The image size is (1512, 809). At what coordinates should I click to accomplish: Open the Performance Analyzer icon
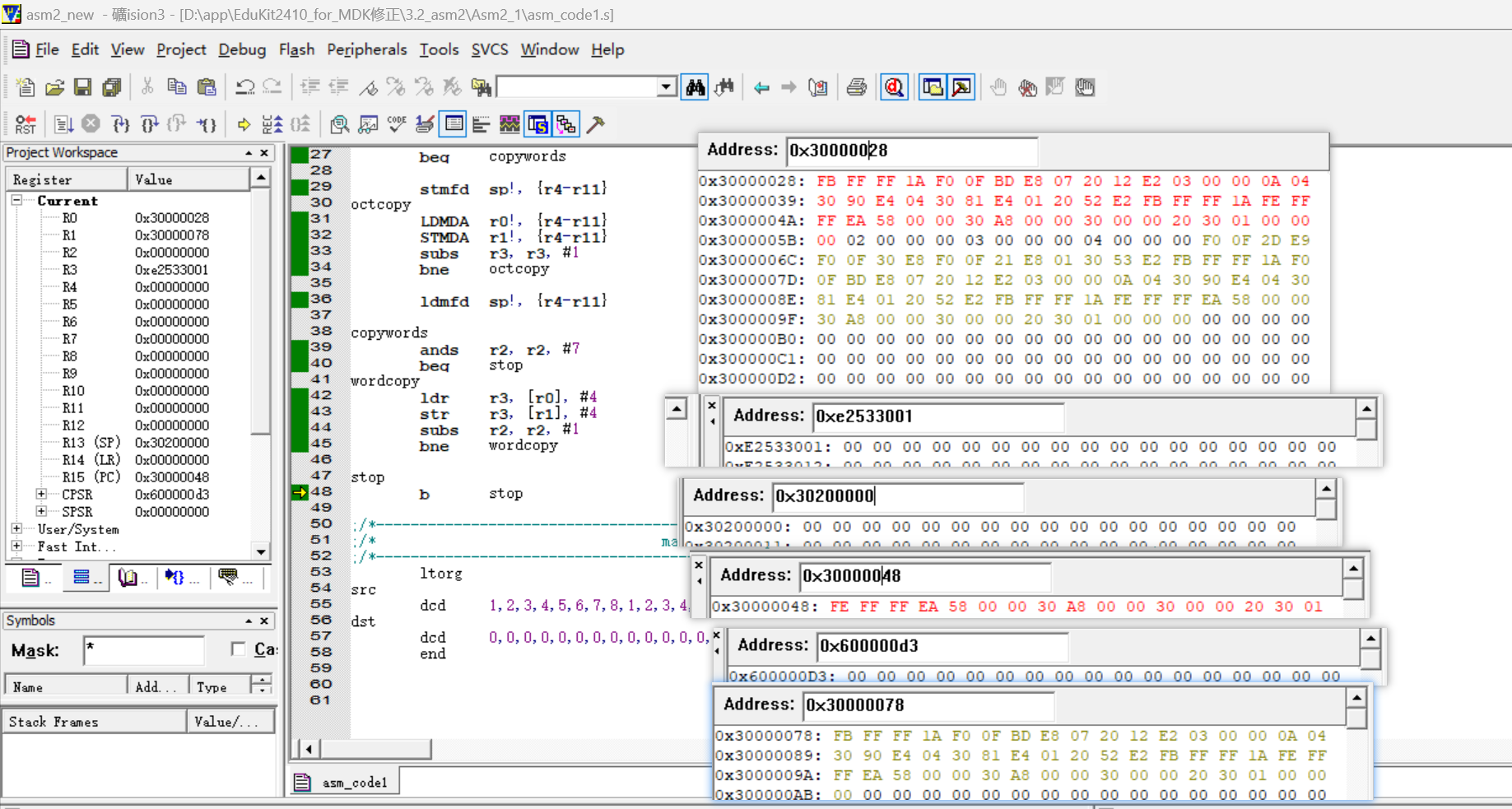click(x=482, y=124)
